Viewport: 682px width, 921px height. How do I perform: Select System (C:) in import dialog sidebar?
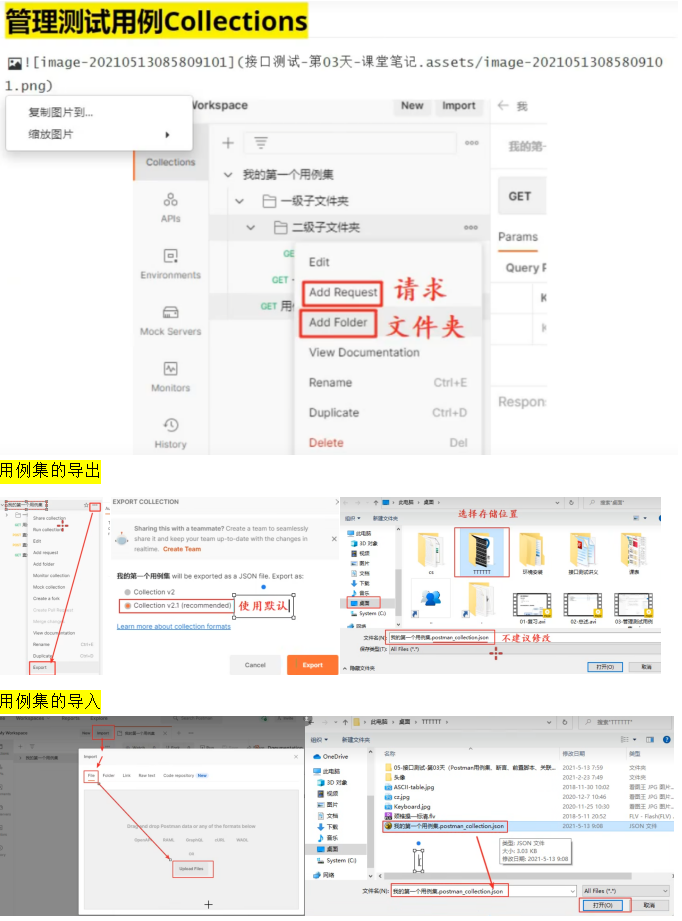pos(337,861)
